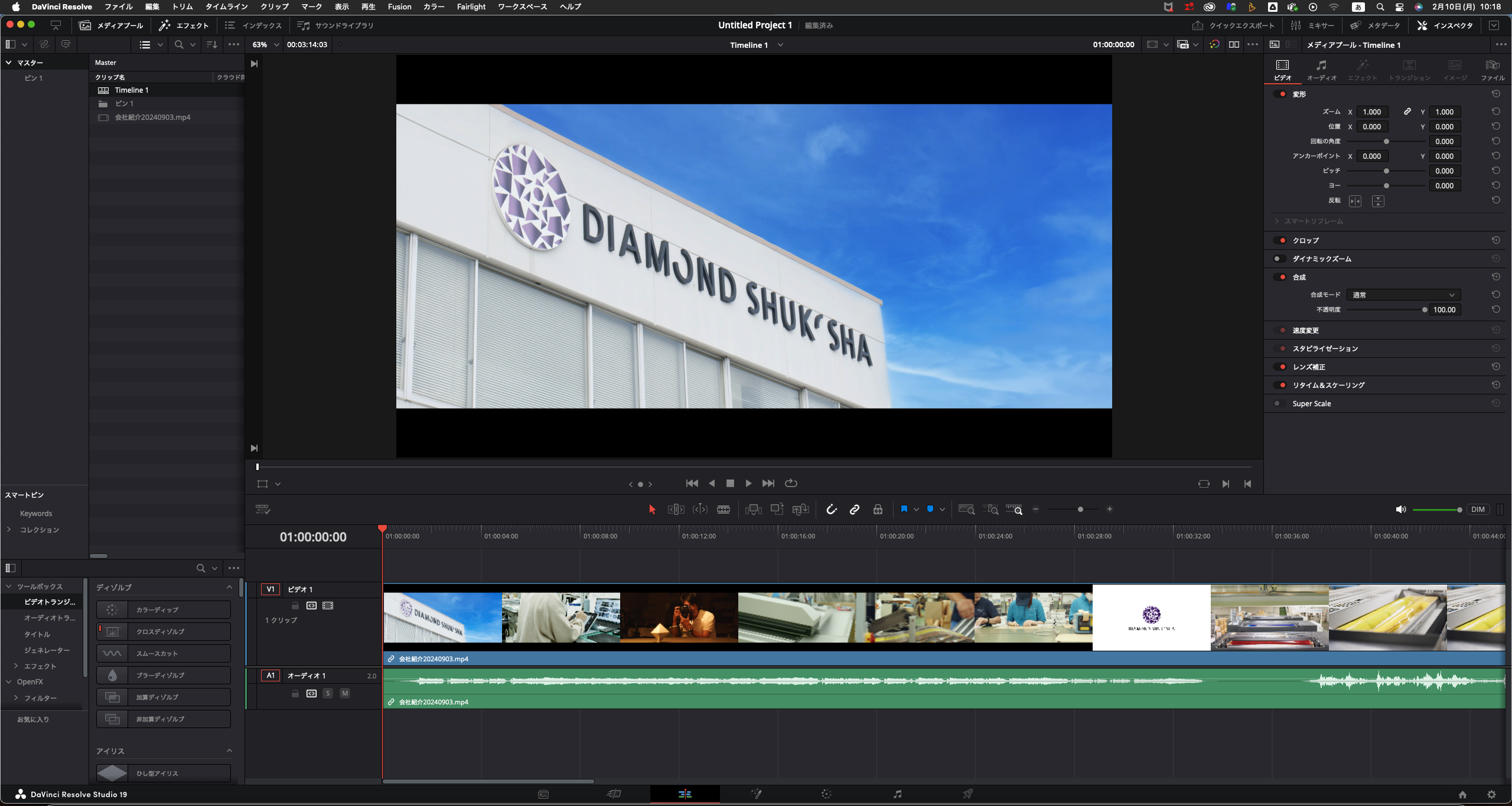The width and height of the screenshot is (1512, 806).
Task: Stop playback in the viewer
Action: click(x=730, y=484)
